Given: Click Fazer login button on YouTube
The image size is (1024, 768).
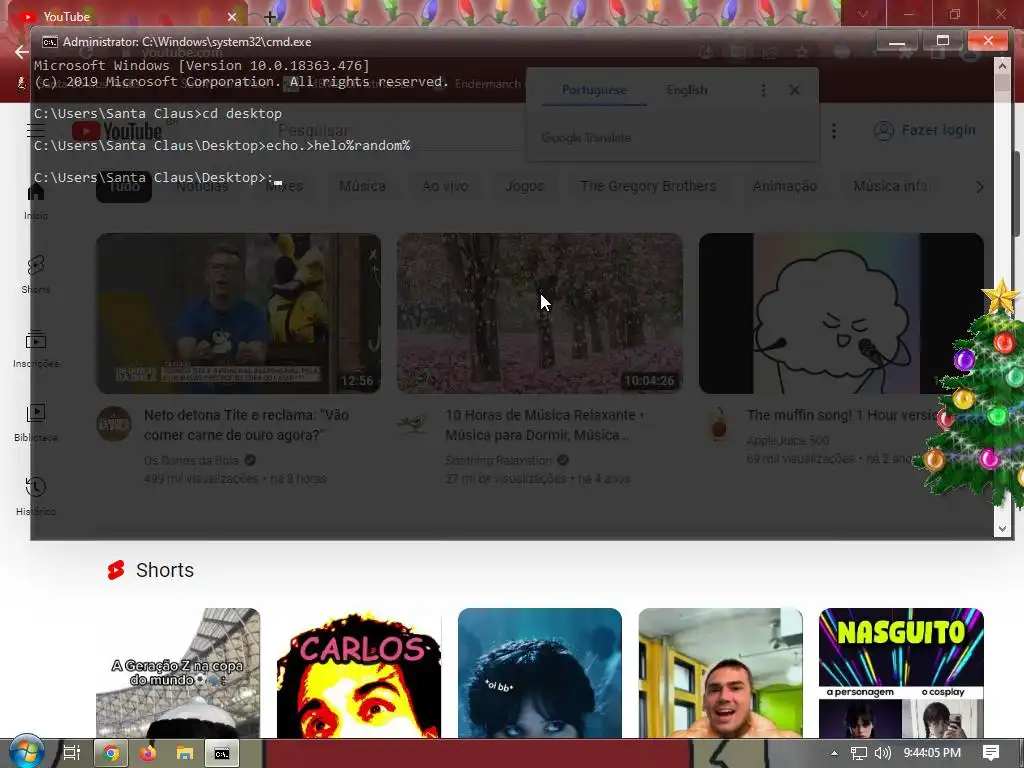Looking at the screenshot, I should (925, 131).
